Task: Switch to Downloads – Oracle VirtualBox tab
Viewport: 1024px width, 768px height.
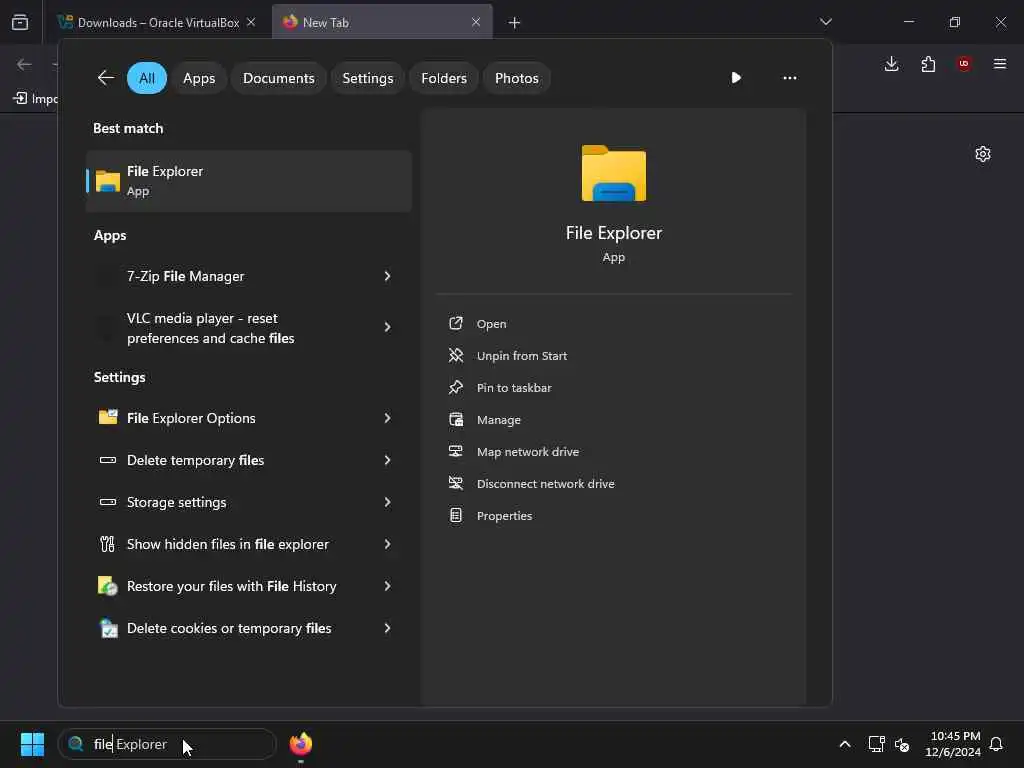Action: point(157,23)
